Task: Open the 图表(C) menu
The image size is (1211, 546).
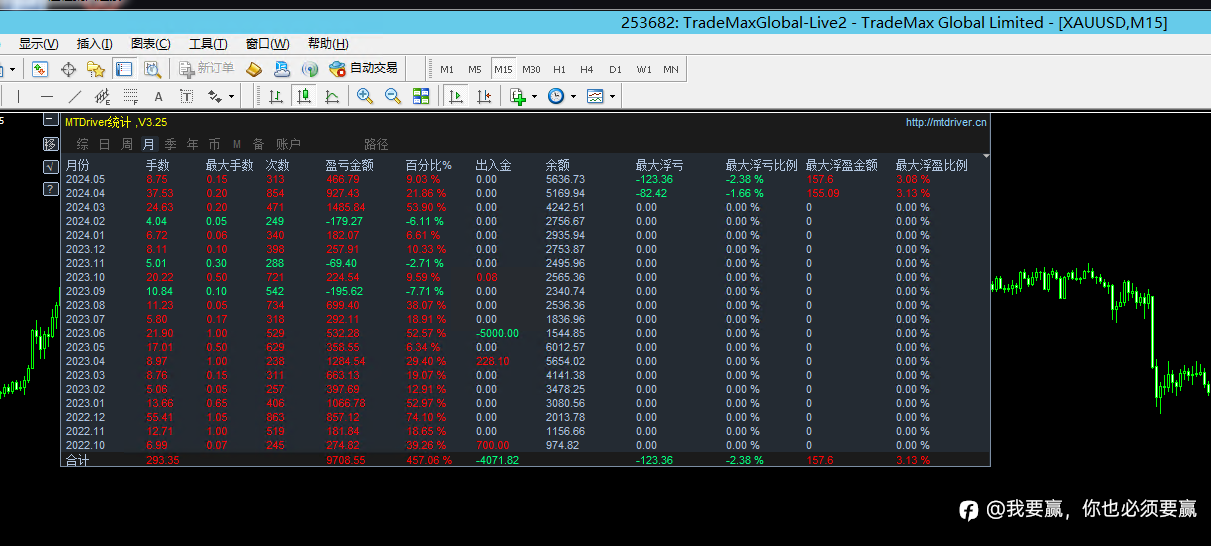Action: click(151, 44)
